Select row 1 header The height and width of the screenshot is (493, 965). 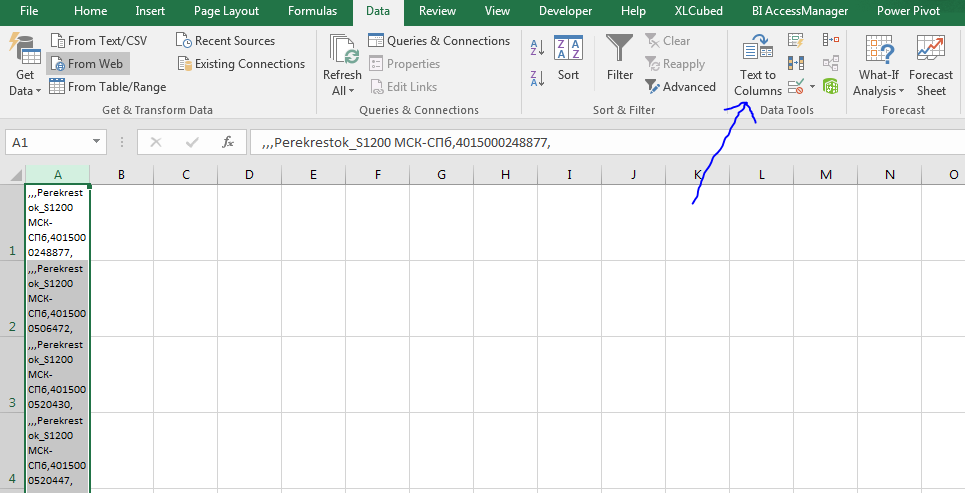[x=12, y=222]
